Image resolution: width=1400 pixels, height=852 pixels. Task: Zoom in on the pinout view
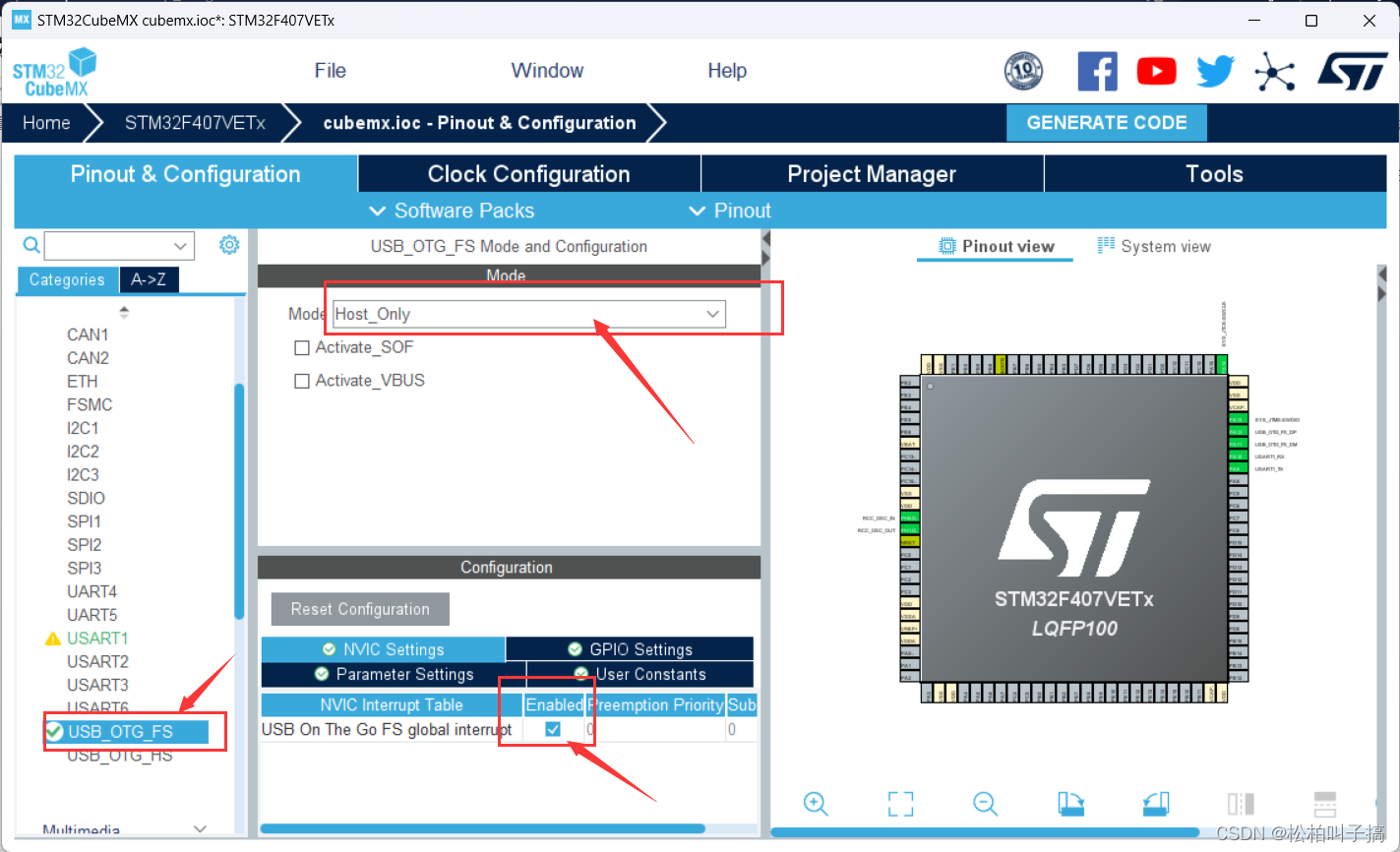pos(816,804)
